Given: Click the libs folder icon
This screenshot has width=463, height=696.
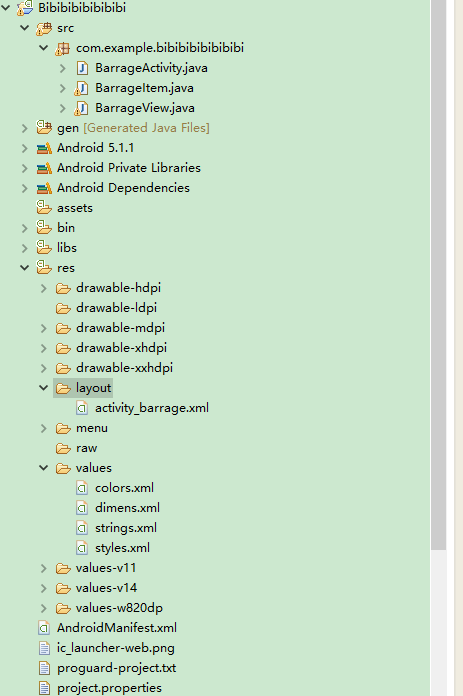Looking at the screenshot, I should (44, 247).
